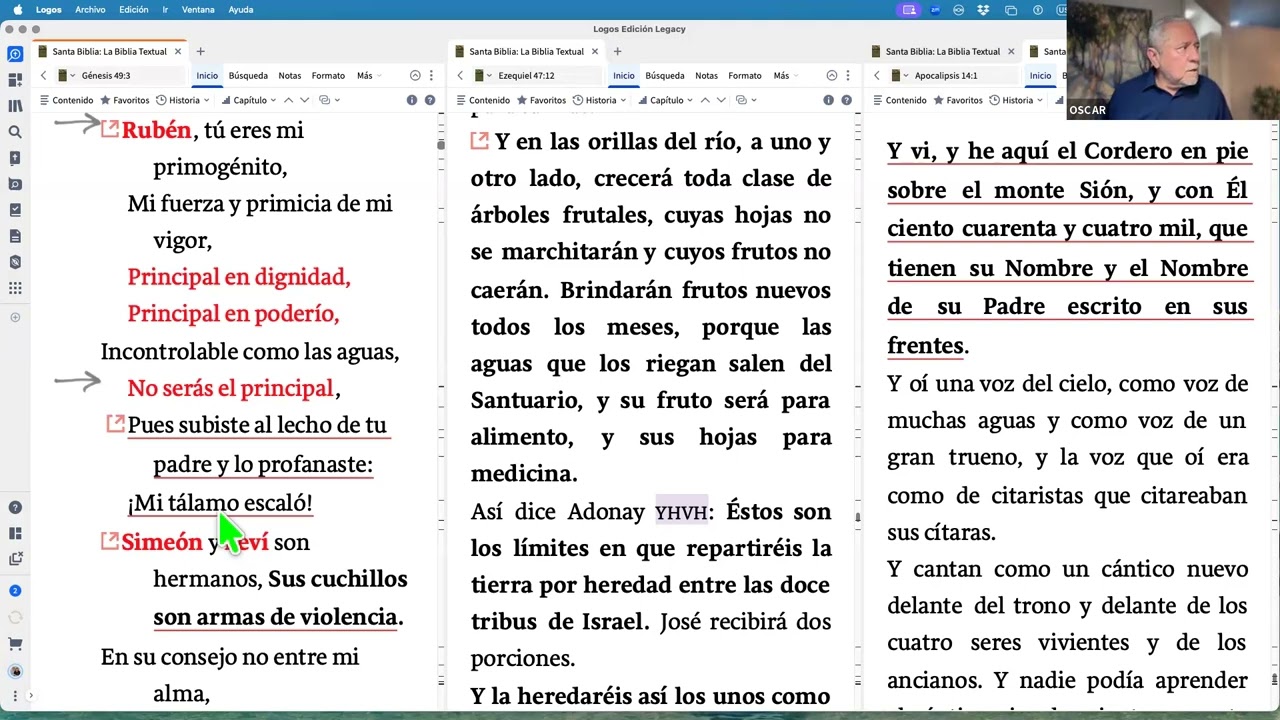1280x720 pixels.
Task: Open the documents icon in left sidebar
Action: coord(15,236)
